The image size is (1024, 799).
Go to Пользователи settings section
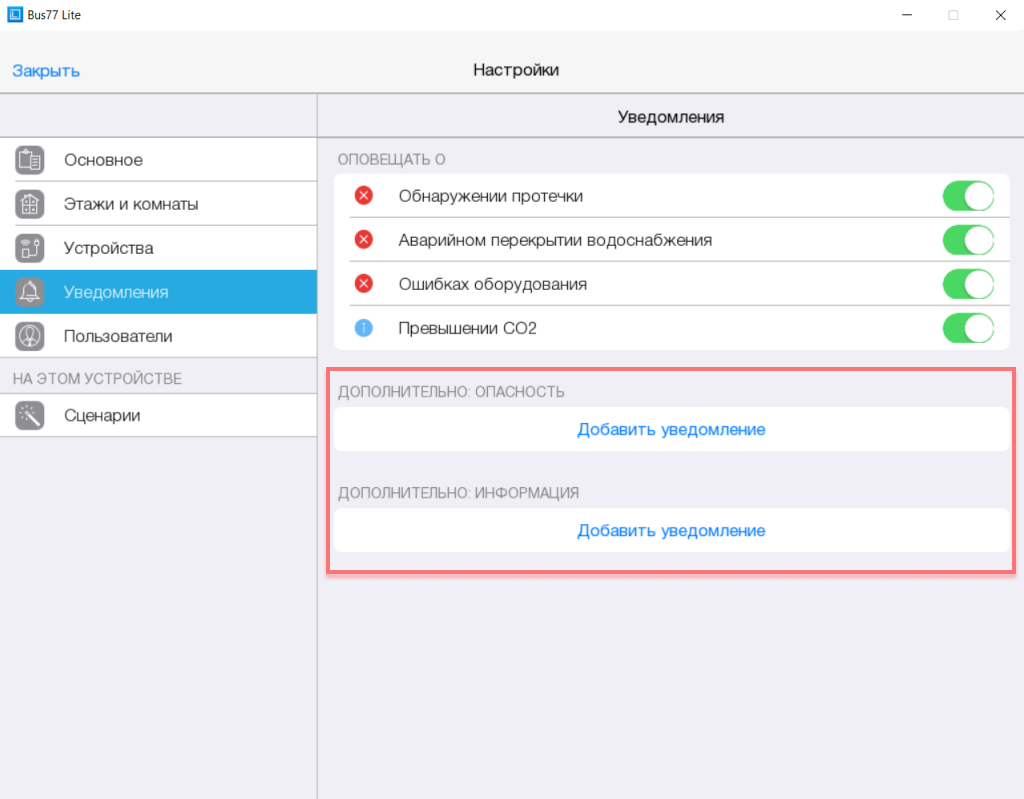pos(118,336)
